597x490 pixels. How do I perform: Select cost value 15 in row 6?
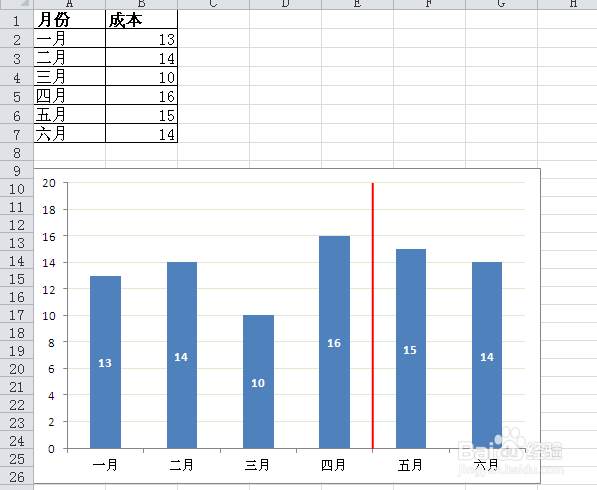point(141,115)
